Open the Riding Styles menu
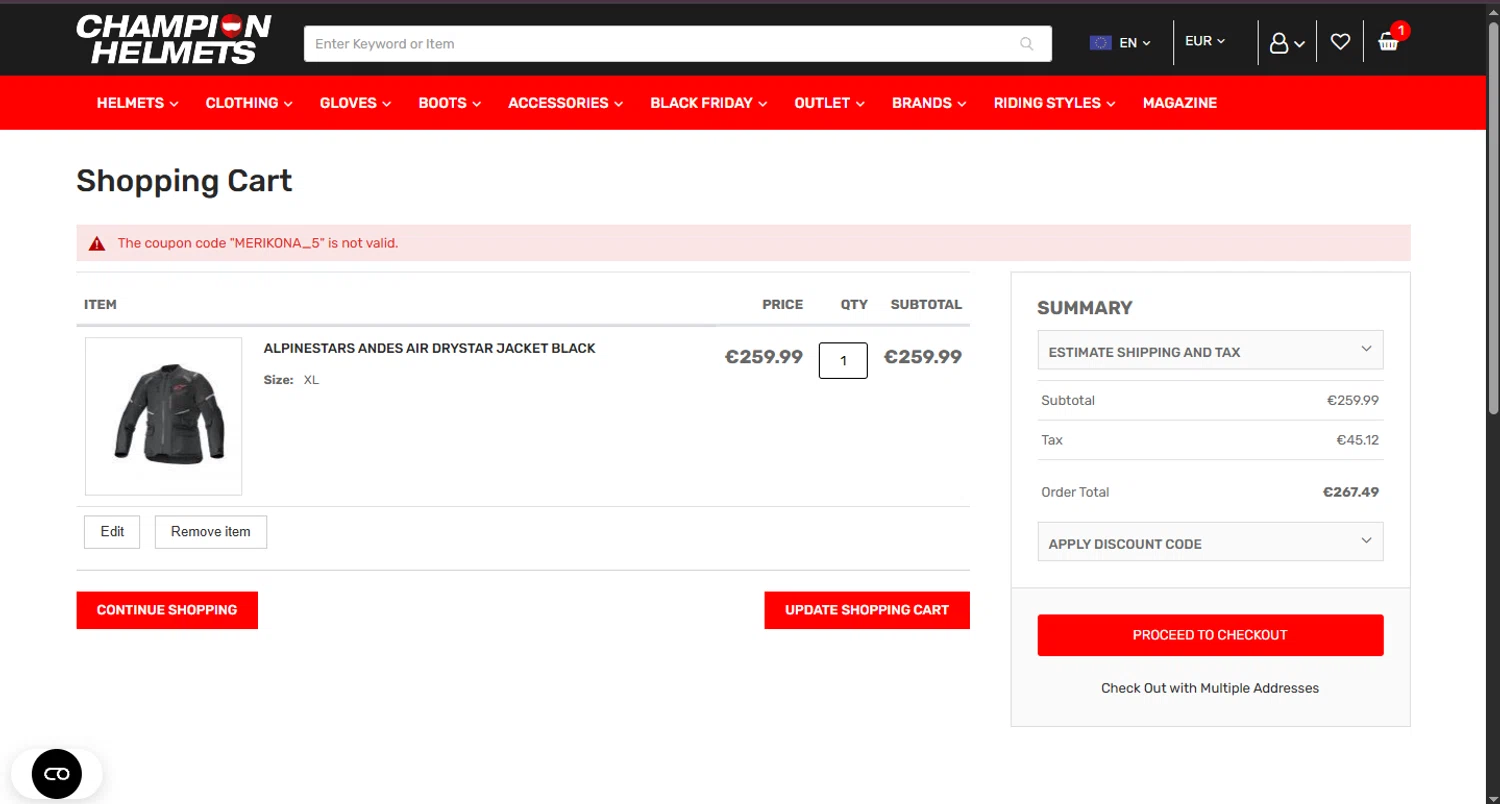 click(x=1054, y=103)
